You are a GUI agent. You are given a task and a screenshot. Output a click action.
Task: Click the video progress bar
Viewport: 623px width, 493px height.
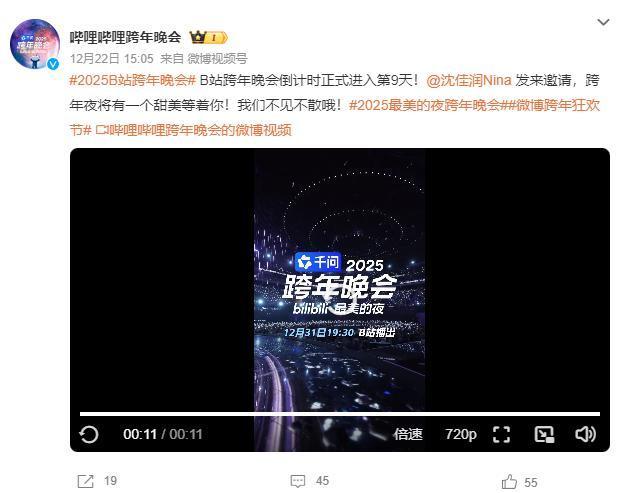340,414
